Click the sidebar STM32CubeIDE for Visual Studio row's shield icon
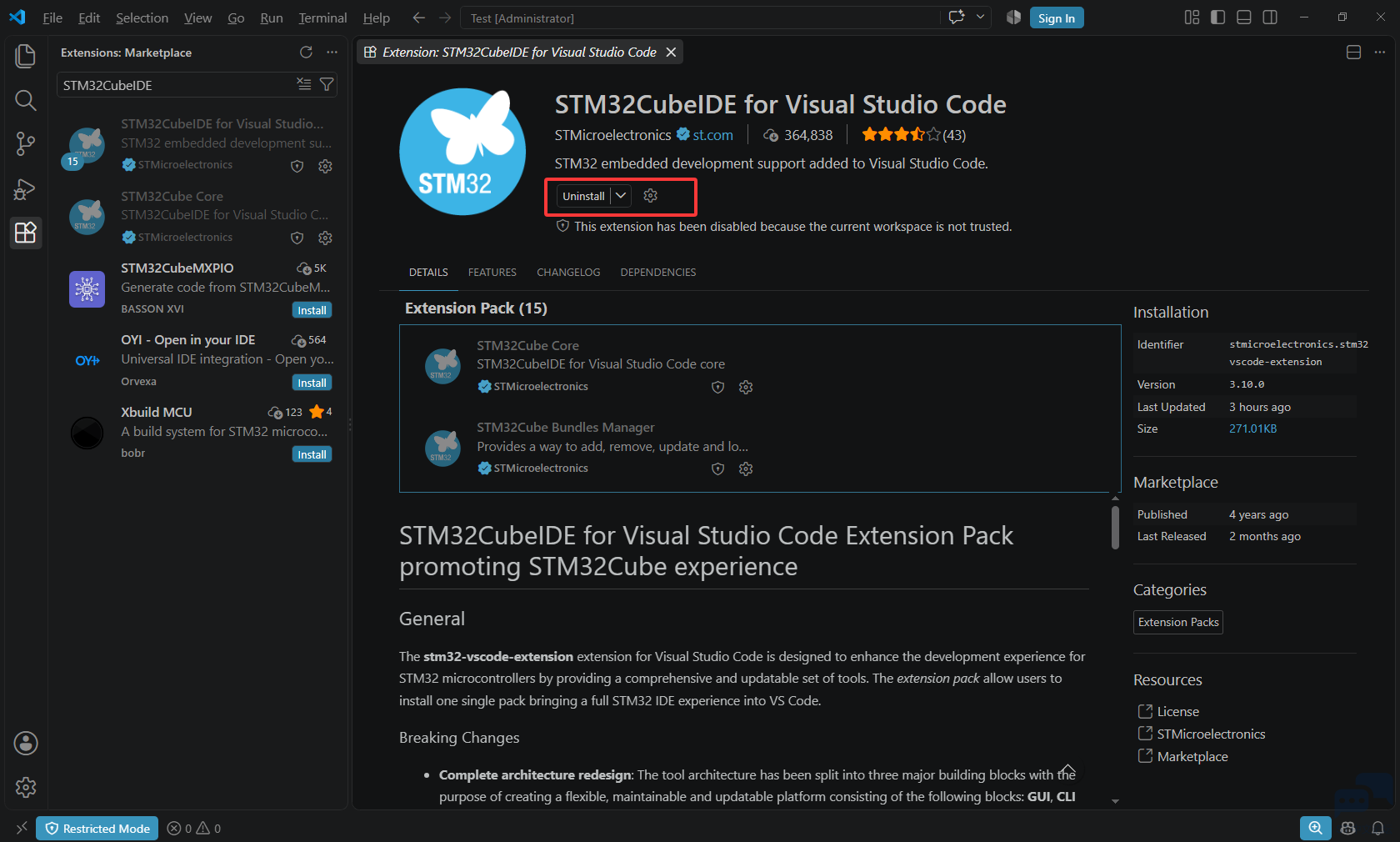This screenshot has width=1400, height=842. click(x=297, y=166)
